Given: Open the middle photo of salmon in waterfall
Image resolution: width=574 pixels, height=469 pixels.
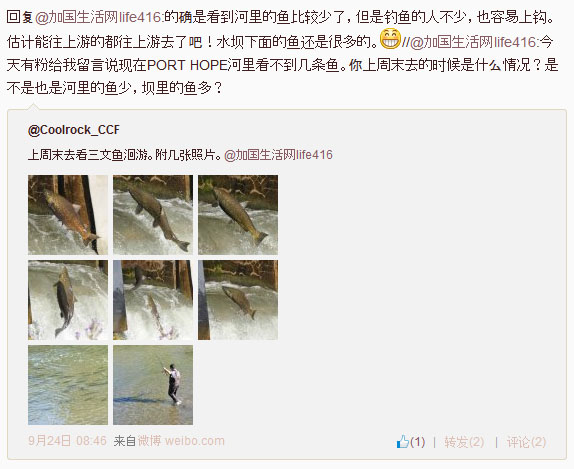Looking at the screenshot, I should point(153,300).
